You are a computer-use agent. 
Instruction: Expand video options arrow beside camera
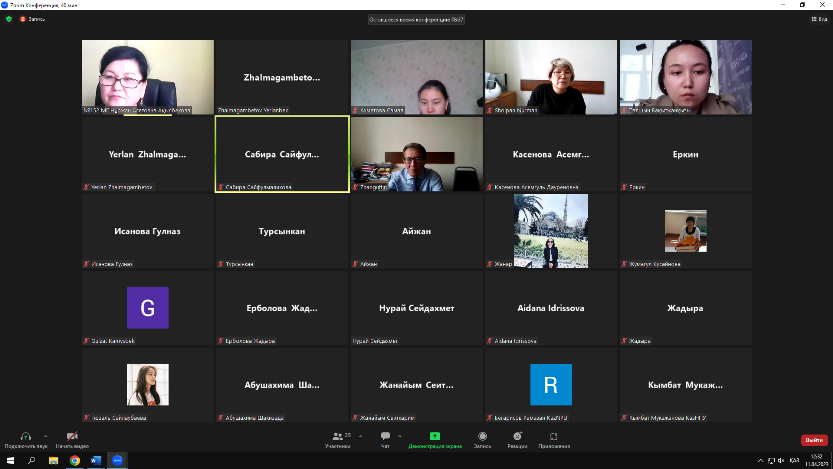tap(86, 434)
